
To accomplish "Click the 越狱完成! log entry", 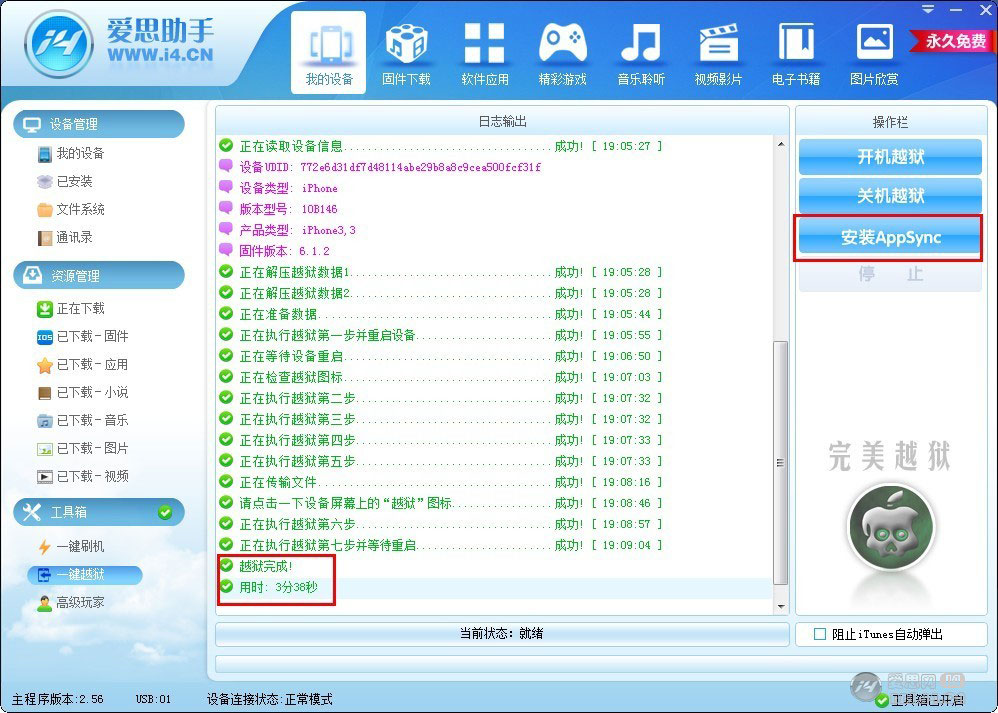I will pos(256,566).
